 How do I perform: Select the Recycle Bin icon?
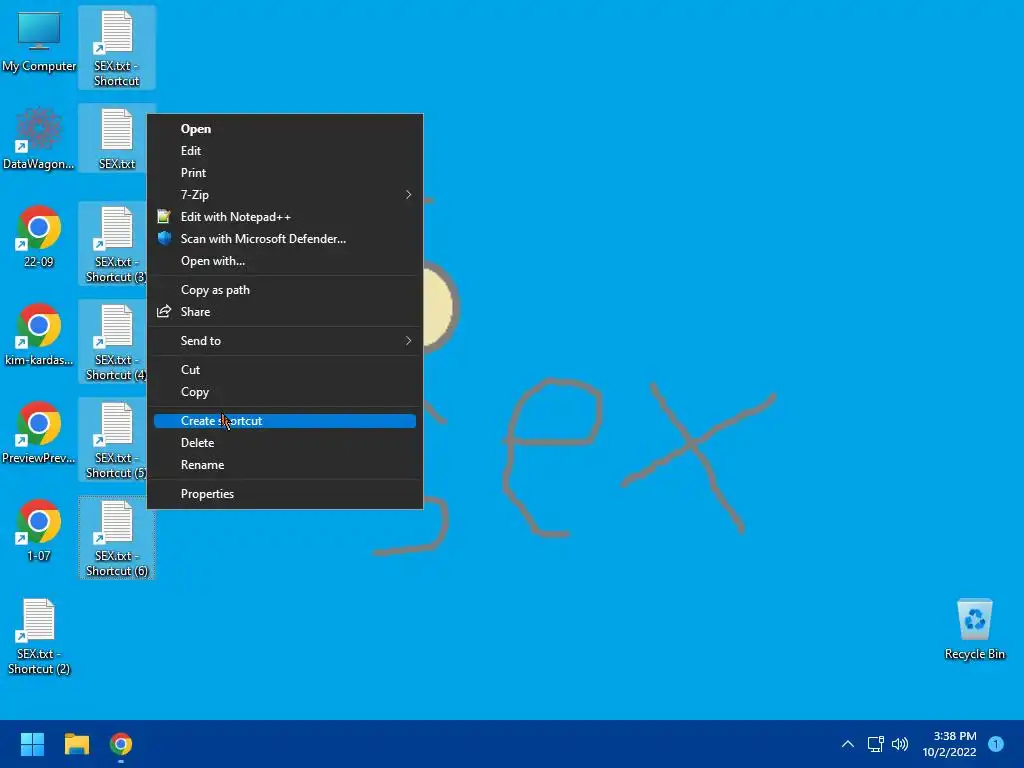(974, 629)
